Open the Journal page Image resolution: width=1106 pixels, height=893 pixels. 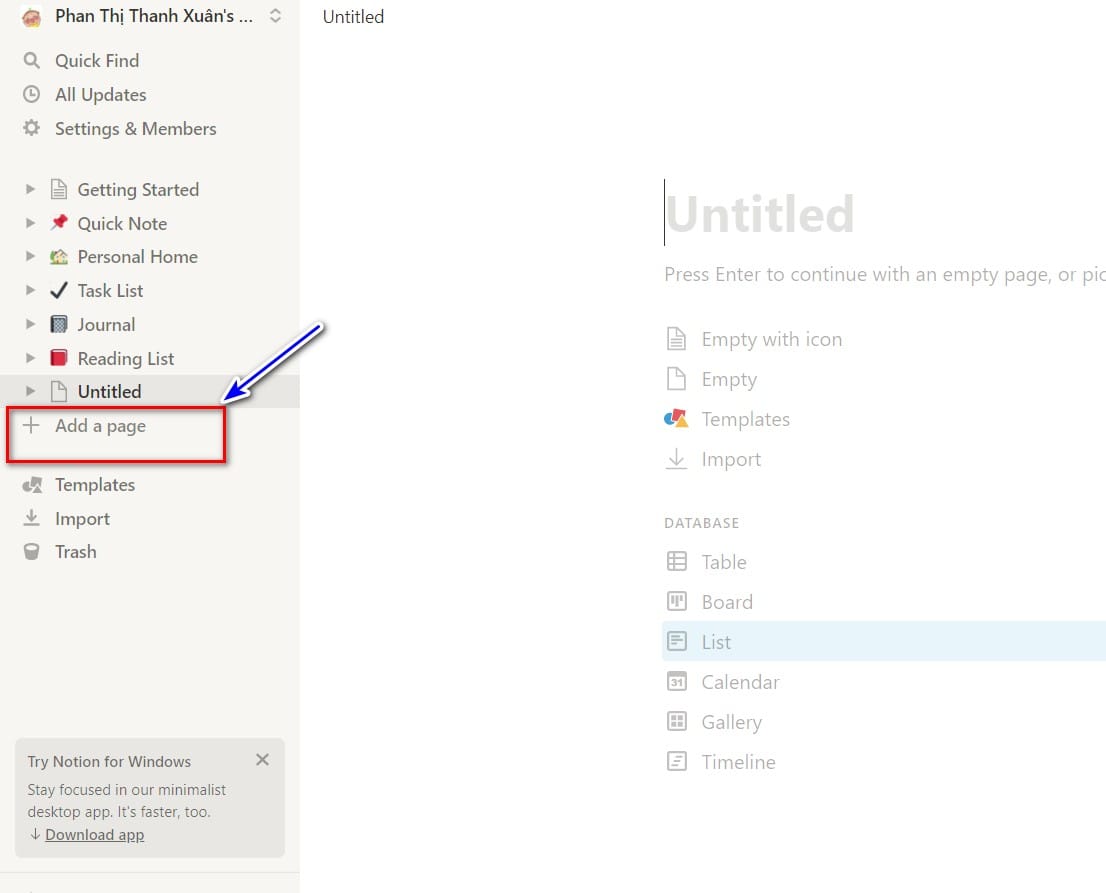[106, 324]
